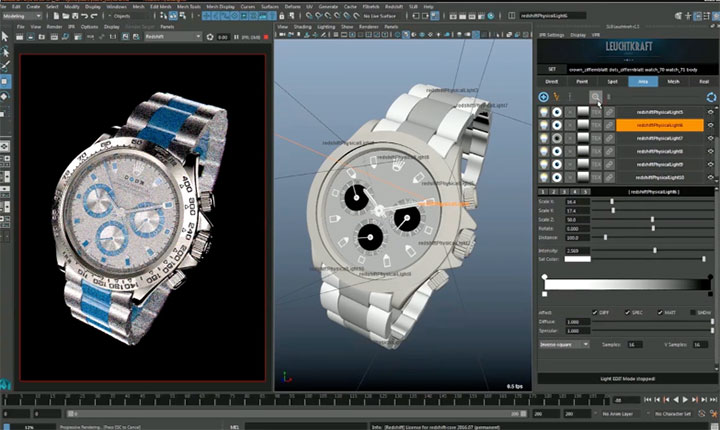This screenshot has width=720, height=430.
Task: Click the link icon for redshiftPhysicalLight5
Action: pyautogui.click(x=609, y=112)
